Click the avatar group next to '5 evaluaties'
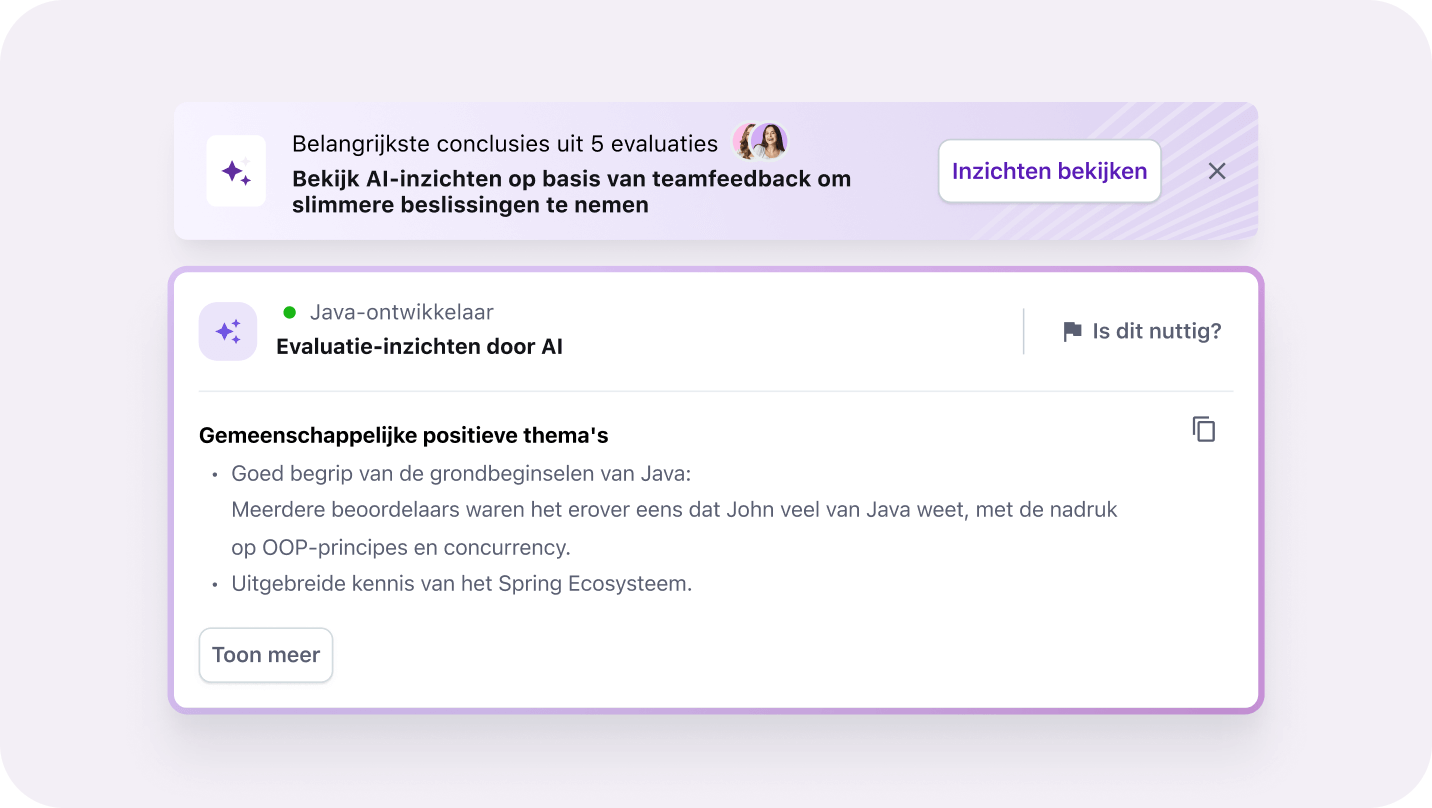The image size is (1432, 808). tap(760, 142)
